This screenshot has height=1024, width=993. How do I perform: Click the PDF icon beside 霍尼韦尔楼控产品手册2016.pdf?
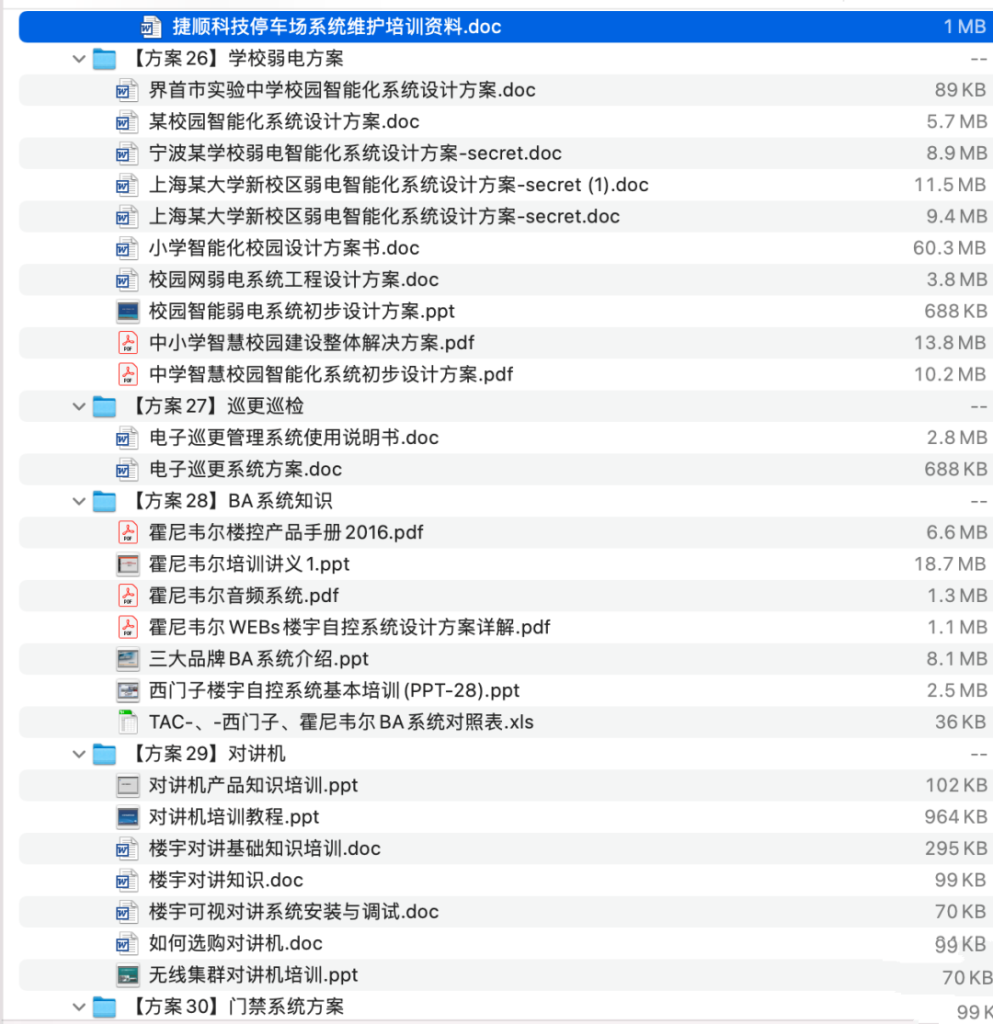pyautogui.click(x=127, y=532)
